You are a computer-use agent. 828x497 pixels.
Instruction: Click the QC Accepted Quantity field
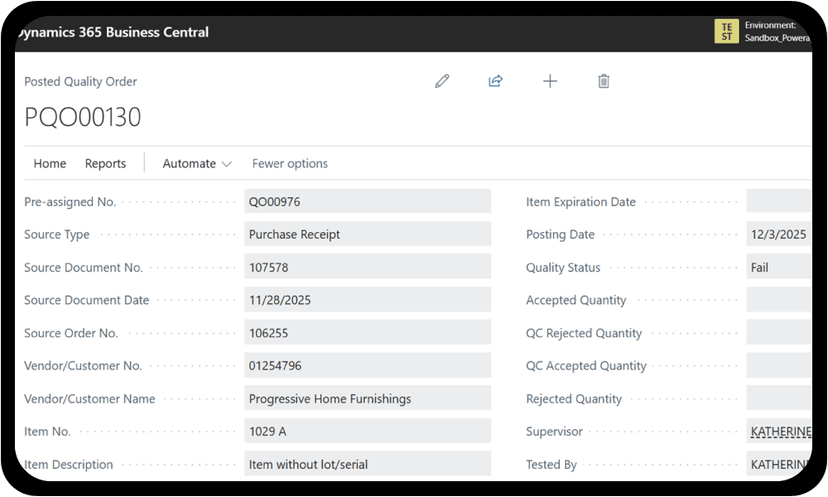pyautogui.click(x=779, y=365)
